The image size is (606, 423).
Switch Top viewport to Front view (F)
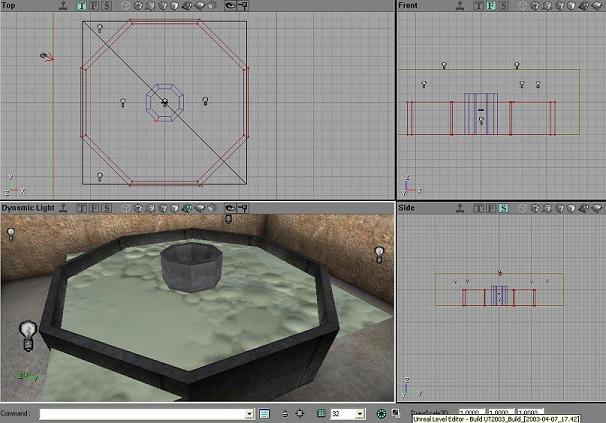(x=93, y=6)
